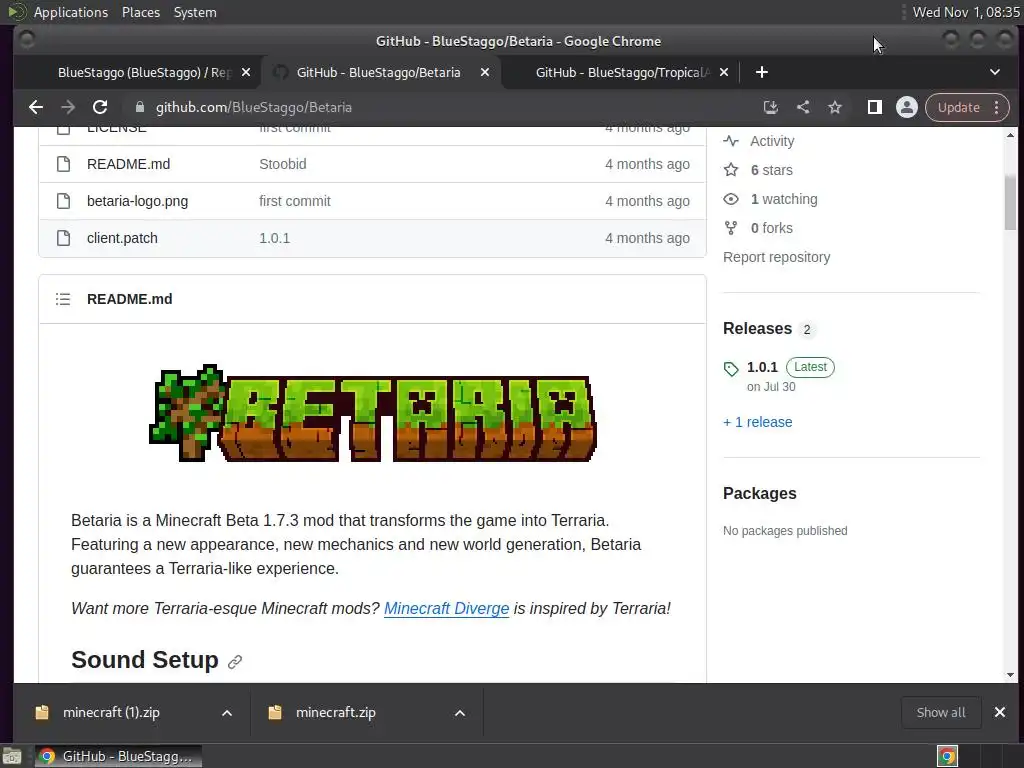The image size is (1024, 768).
Task: Click the install app icon in address bar
Action: (x=771, y=107)
